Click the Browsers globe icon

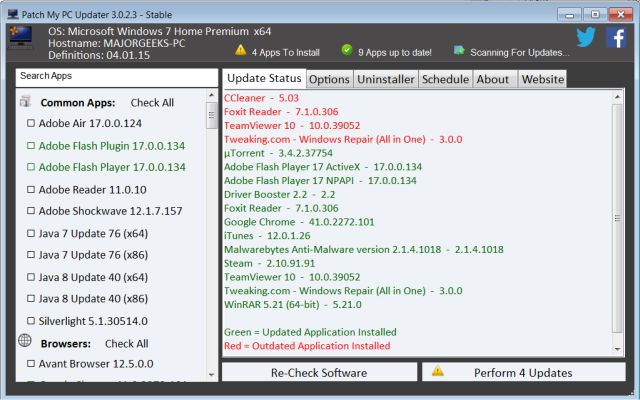pos(25,342)
